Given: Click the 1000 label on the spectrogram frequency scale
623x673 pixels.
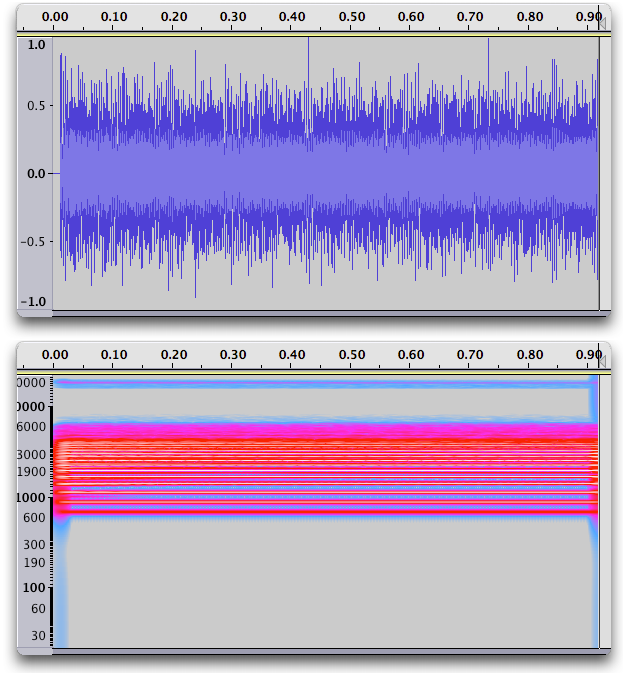Looking at the screenshot, I should click(33, 497).
